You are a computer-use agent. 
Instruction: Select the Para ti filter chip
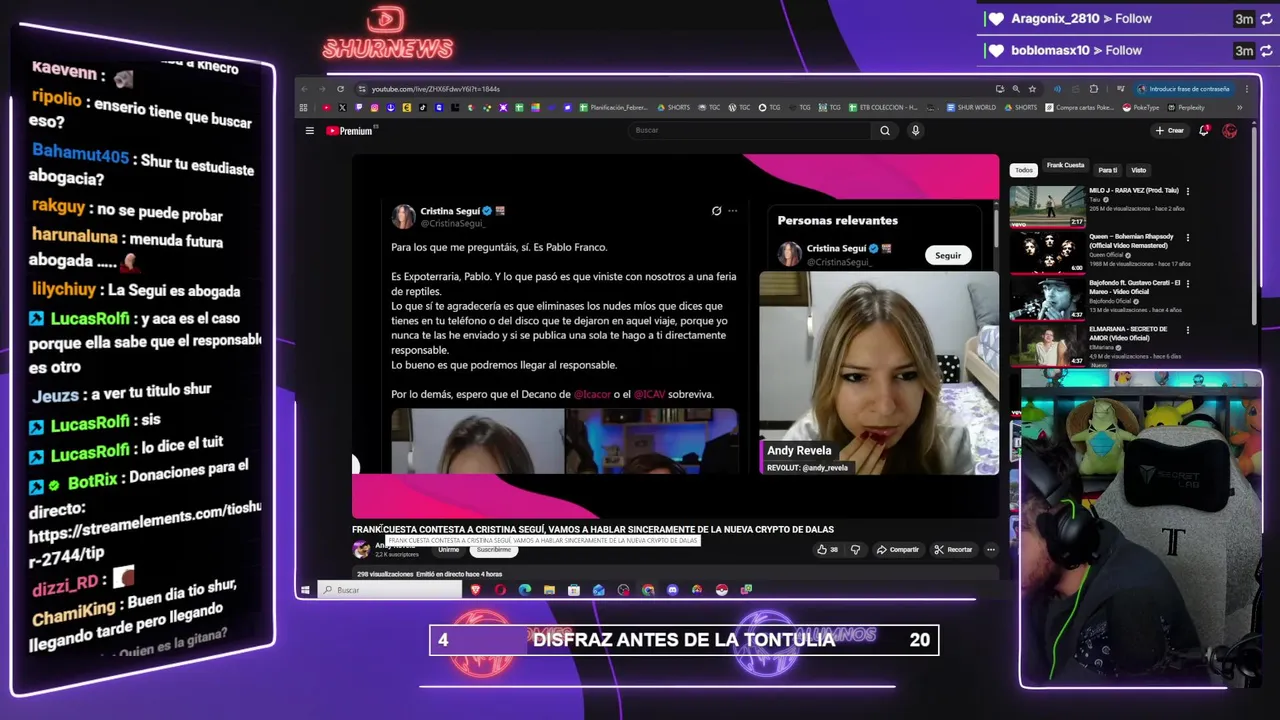tap(1107, 170)
